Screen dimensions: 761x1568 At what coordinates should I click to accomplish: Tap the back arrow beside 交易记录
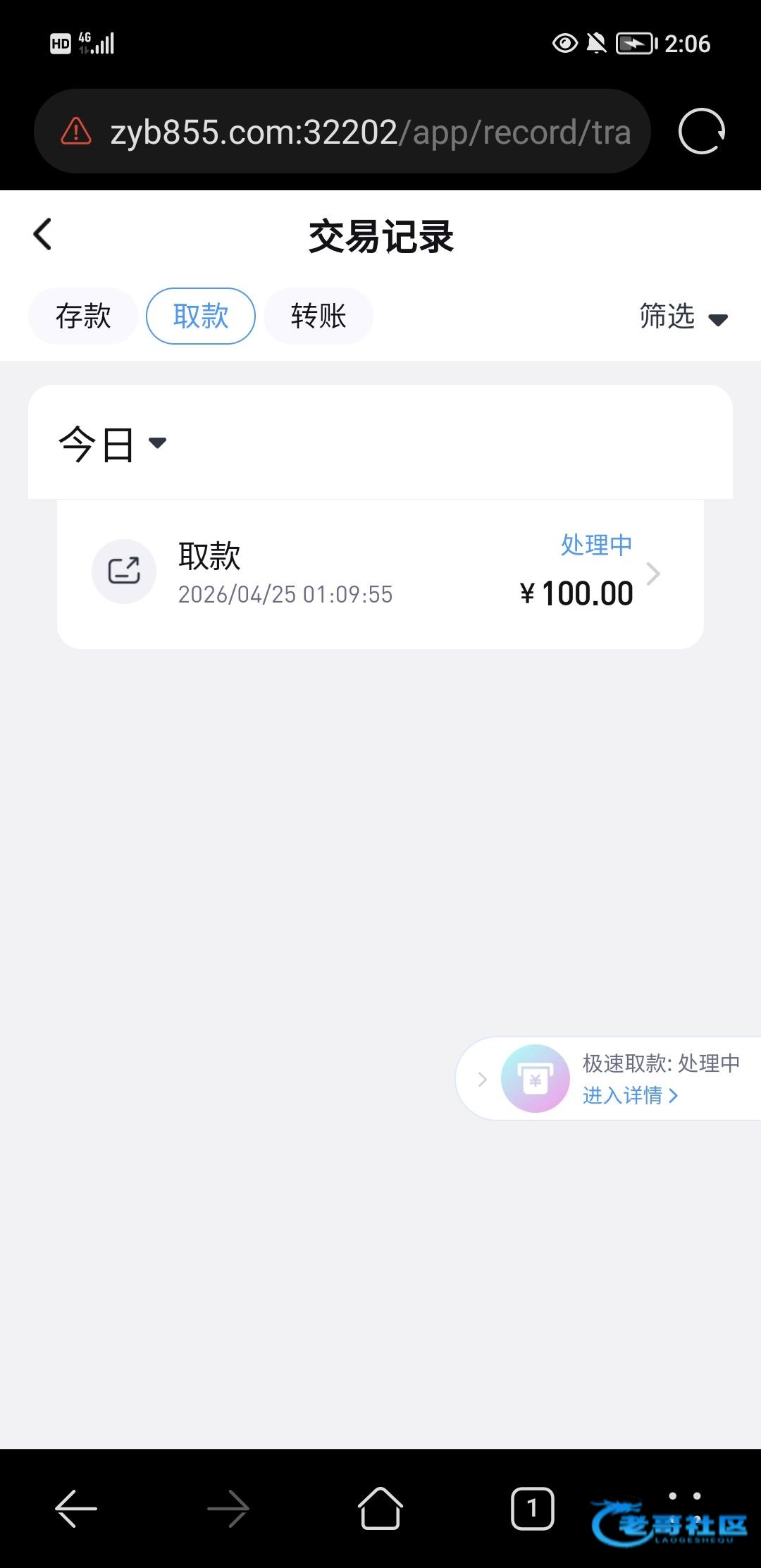43,235
